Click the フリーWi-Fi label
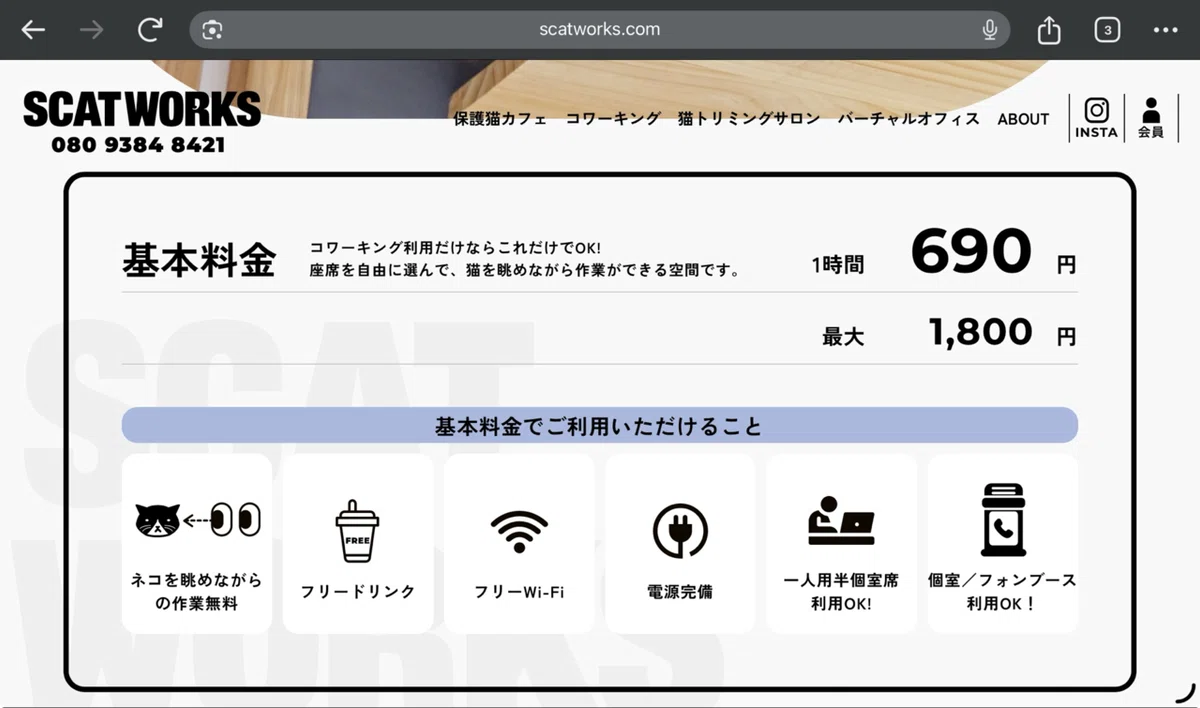 (519, 592)
